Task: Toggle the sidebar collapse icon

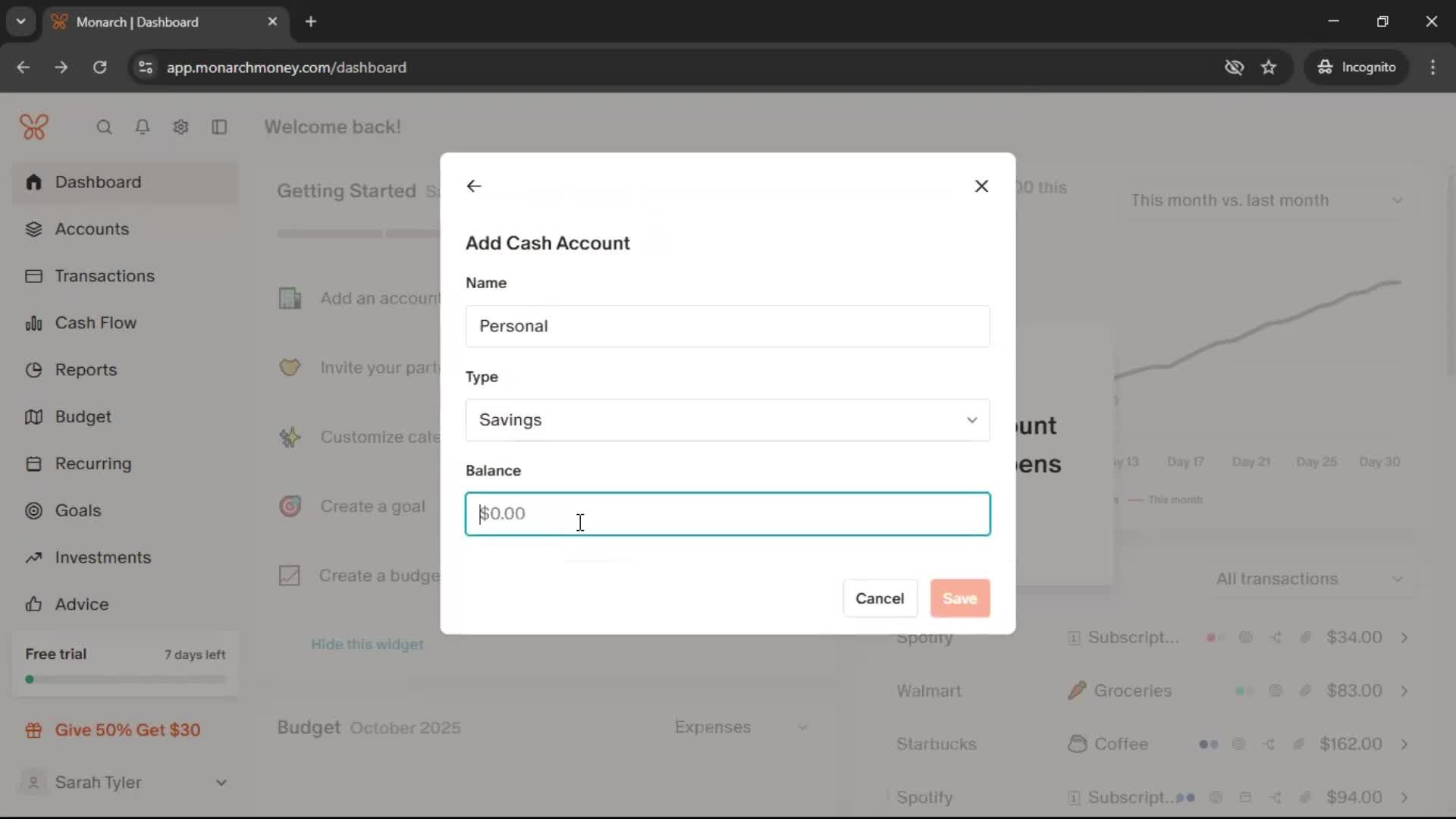Action: [219, 127]
